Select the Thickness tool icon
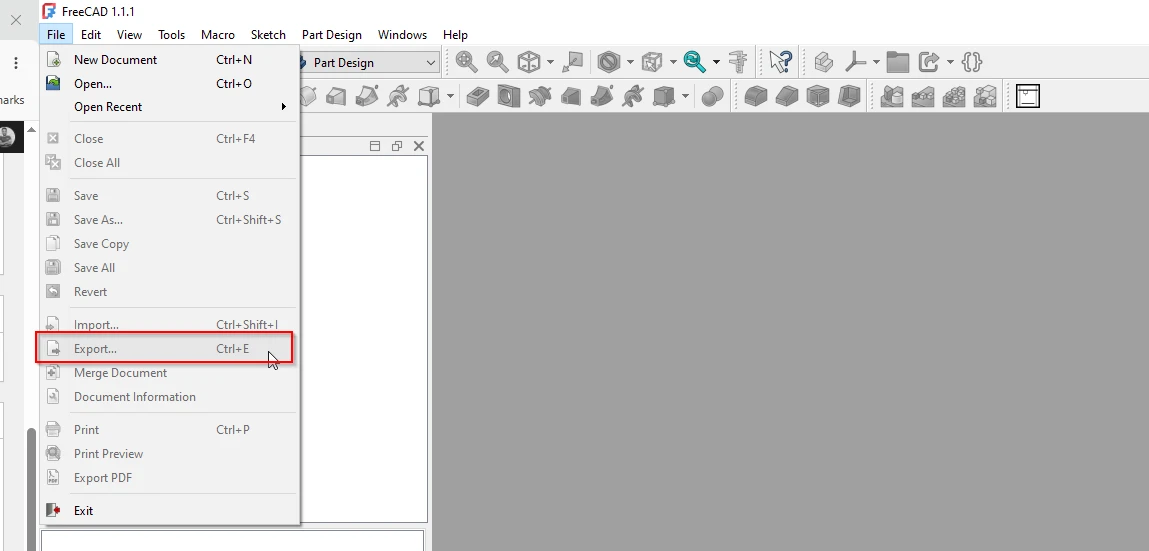 pyautogui.click(x=849, y=96)
